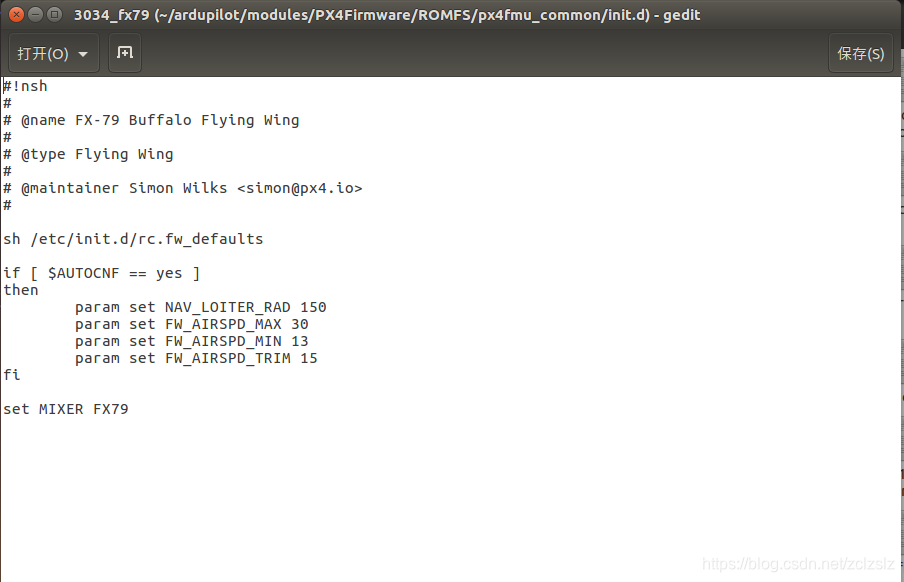This screenshot has height=582, width=904.
Task: Close the gedit window with red button
Action: point(16,14)
